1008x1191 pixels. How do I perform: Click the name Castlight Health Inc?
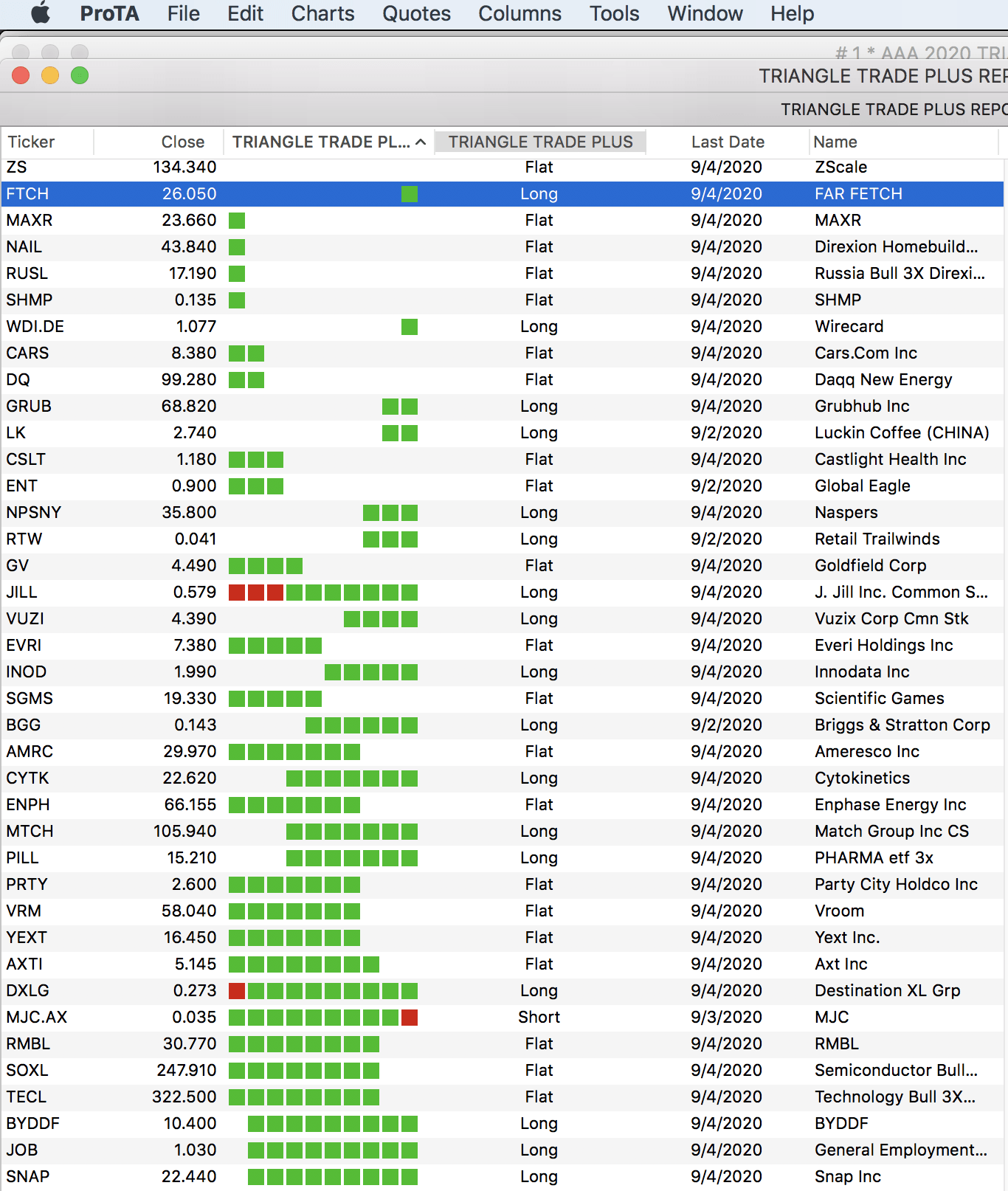(x=890, y=460)
